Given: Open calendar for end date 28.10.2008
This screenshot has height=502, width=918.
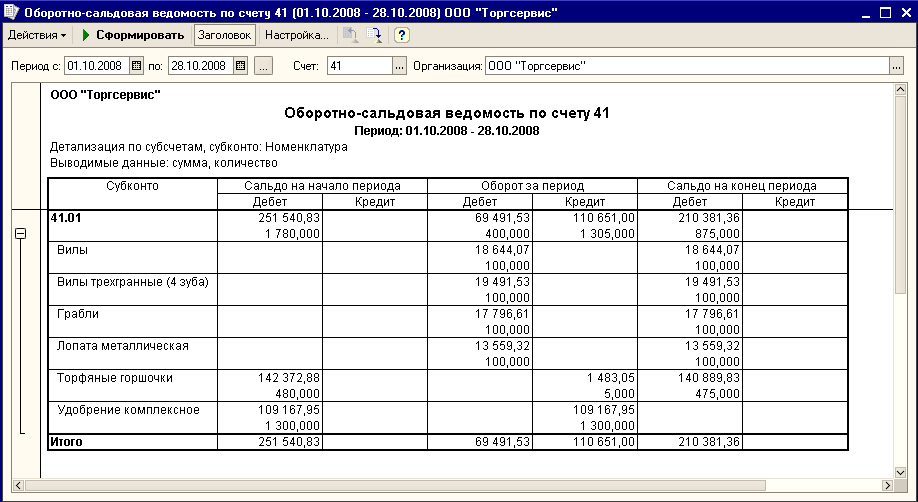Looking at the screenshot, I should [x=241, y=66].
